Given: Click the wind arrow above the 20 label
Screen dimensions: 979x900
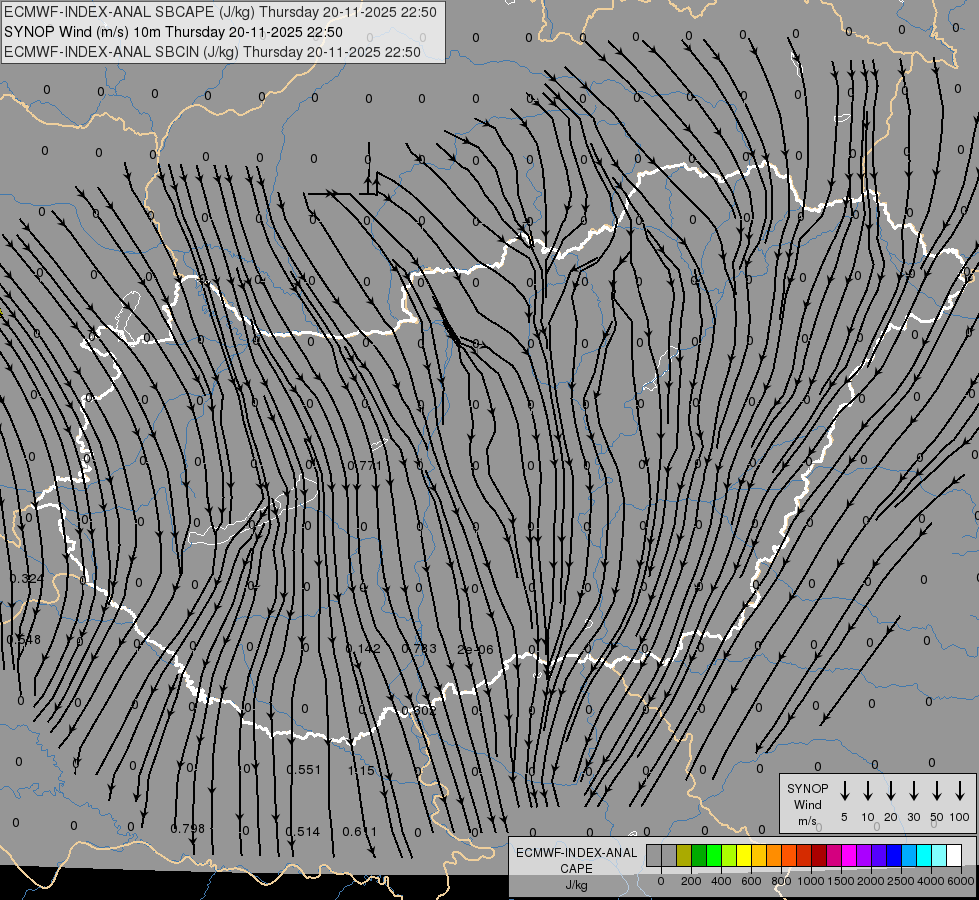Looking at the screenshot, I should click(891, 791).
